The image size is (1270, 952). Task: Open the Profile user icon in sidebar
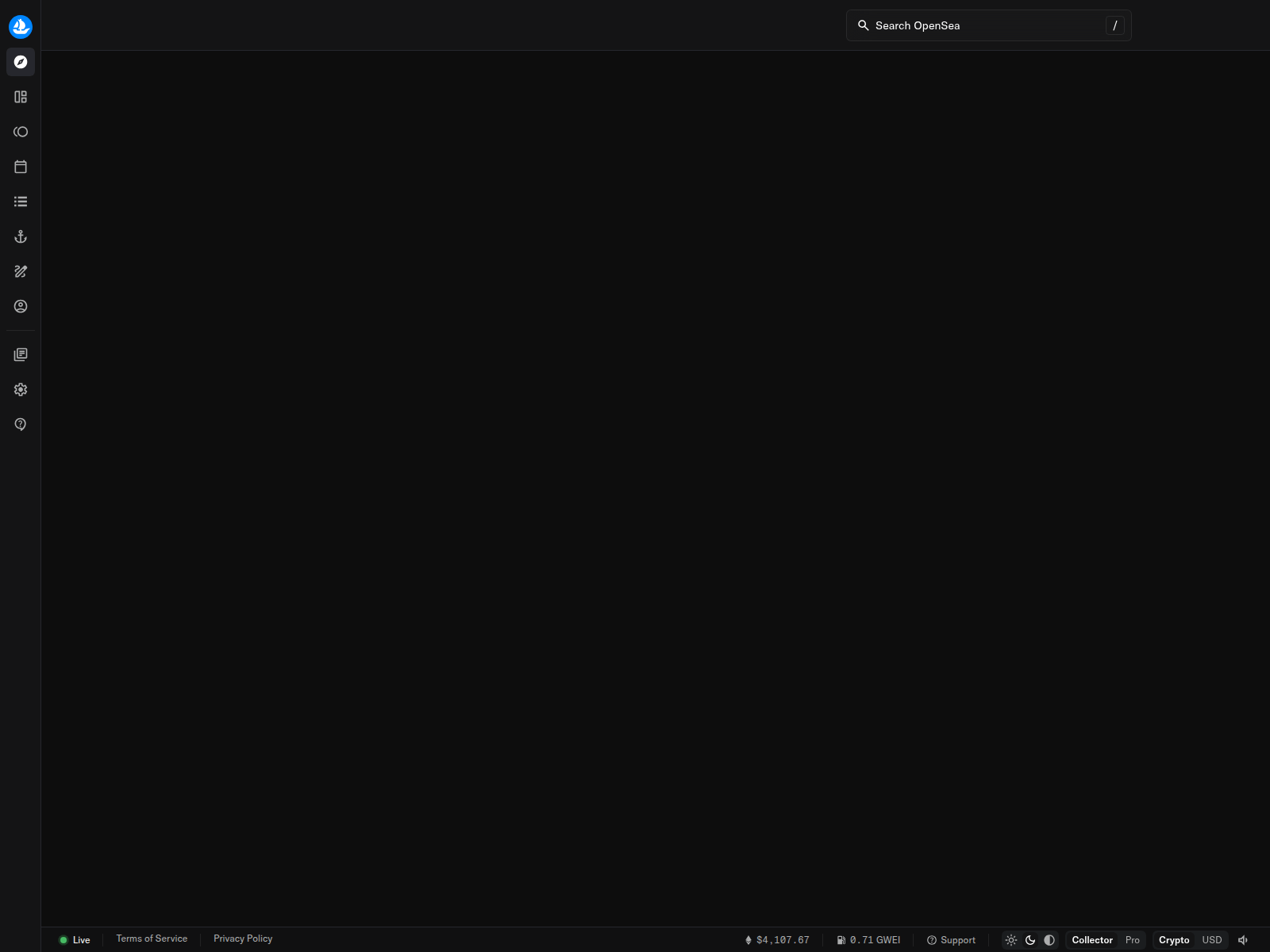pos(21,306)
